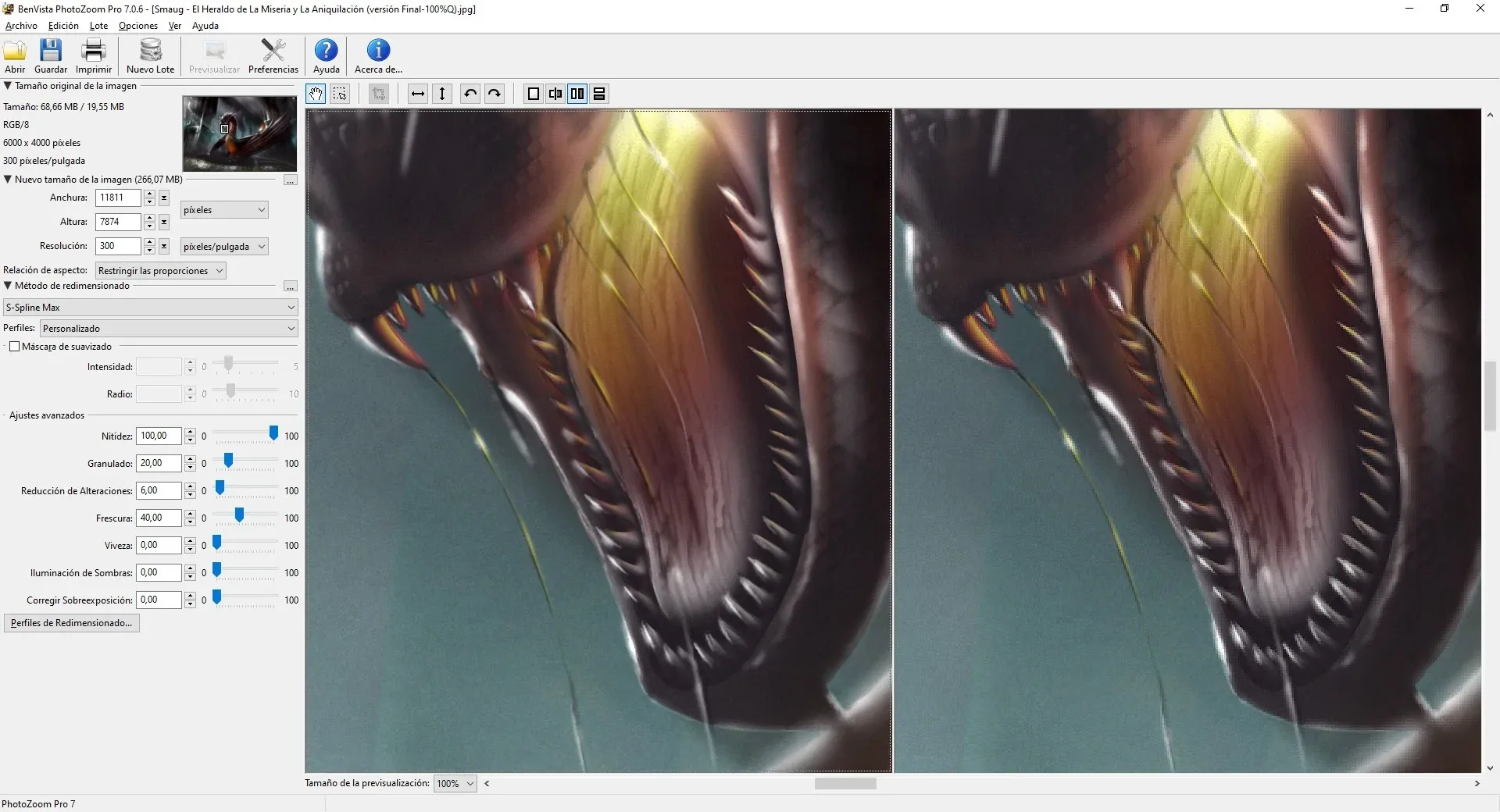Click the Altura value field
Image resolution: width=1500 pixels, height=812 pixels.
click(118, 223)
